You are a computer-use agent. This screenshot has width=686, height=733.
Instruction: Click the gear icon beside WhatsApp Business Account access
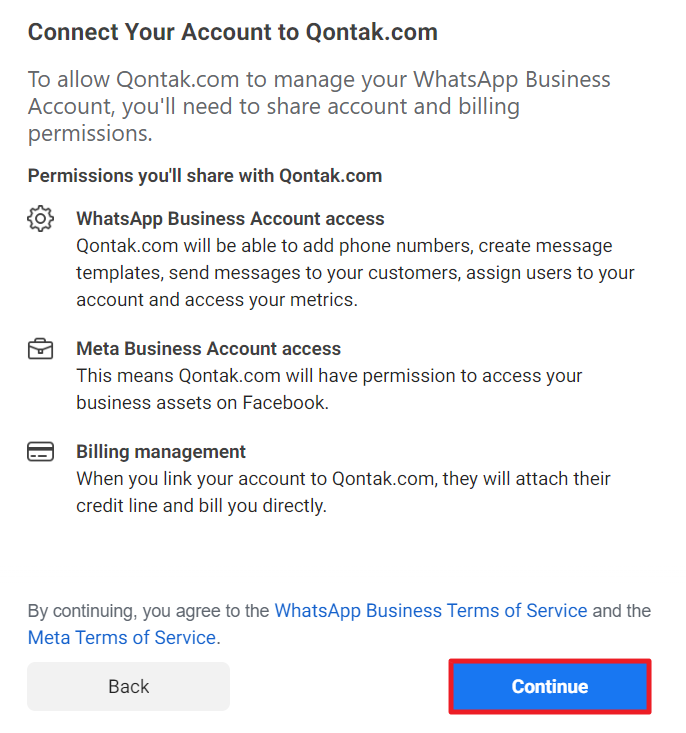click(41, 218)
